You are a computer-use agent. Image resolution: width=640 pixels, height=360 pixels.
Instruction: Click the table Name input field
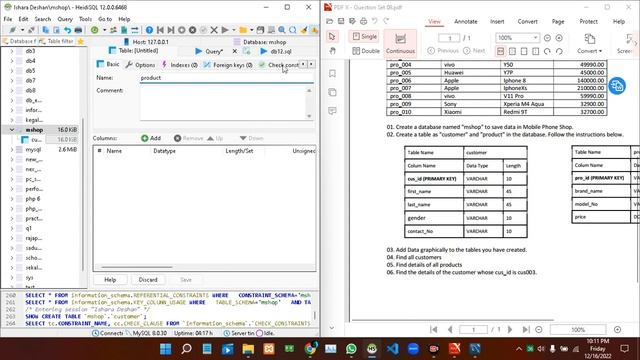point(227,78)
